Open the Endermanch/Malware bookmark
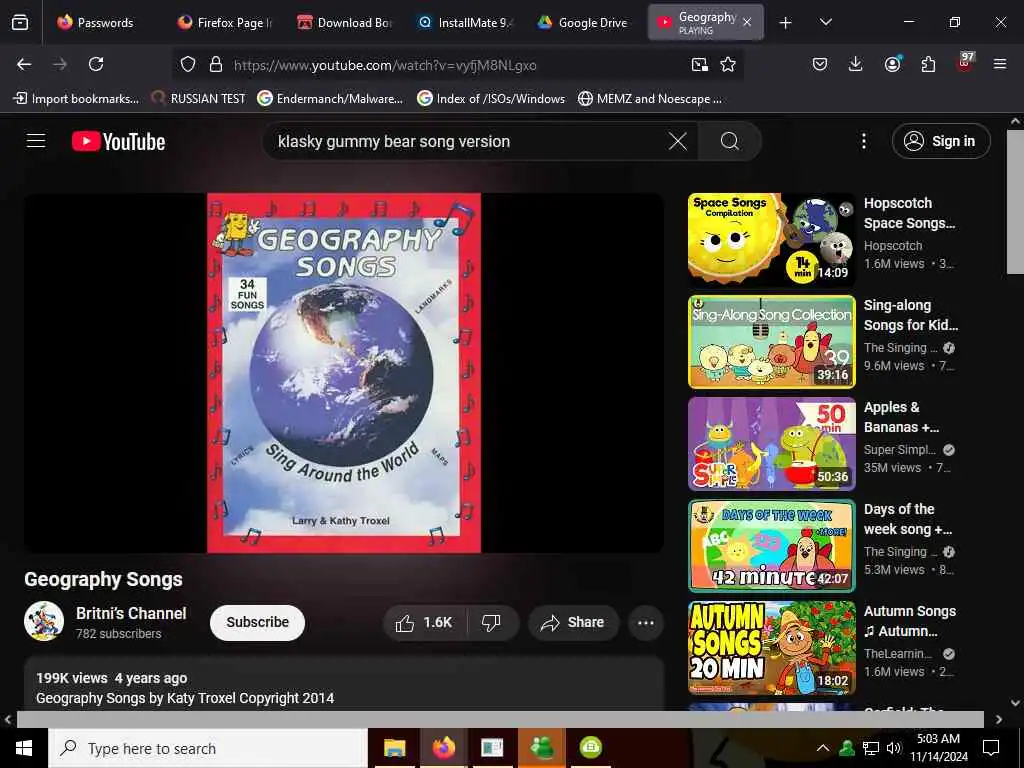Screen dimensions: 1024x768 (x=330, y=99)
